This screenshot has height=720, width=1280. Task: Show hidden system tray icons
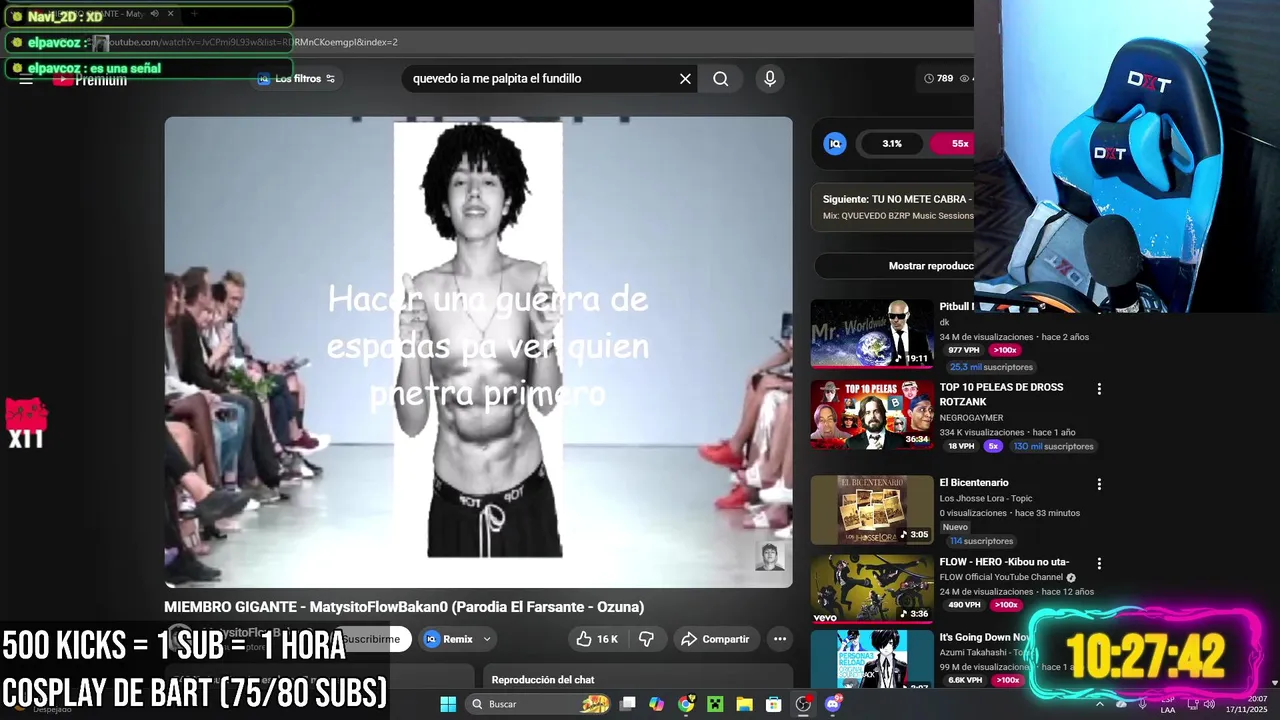pyautogui.click(x=1099, y=704)
